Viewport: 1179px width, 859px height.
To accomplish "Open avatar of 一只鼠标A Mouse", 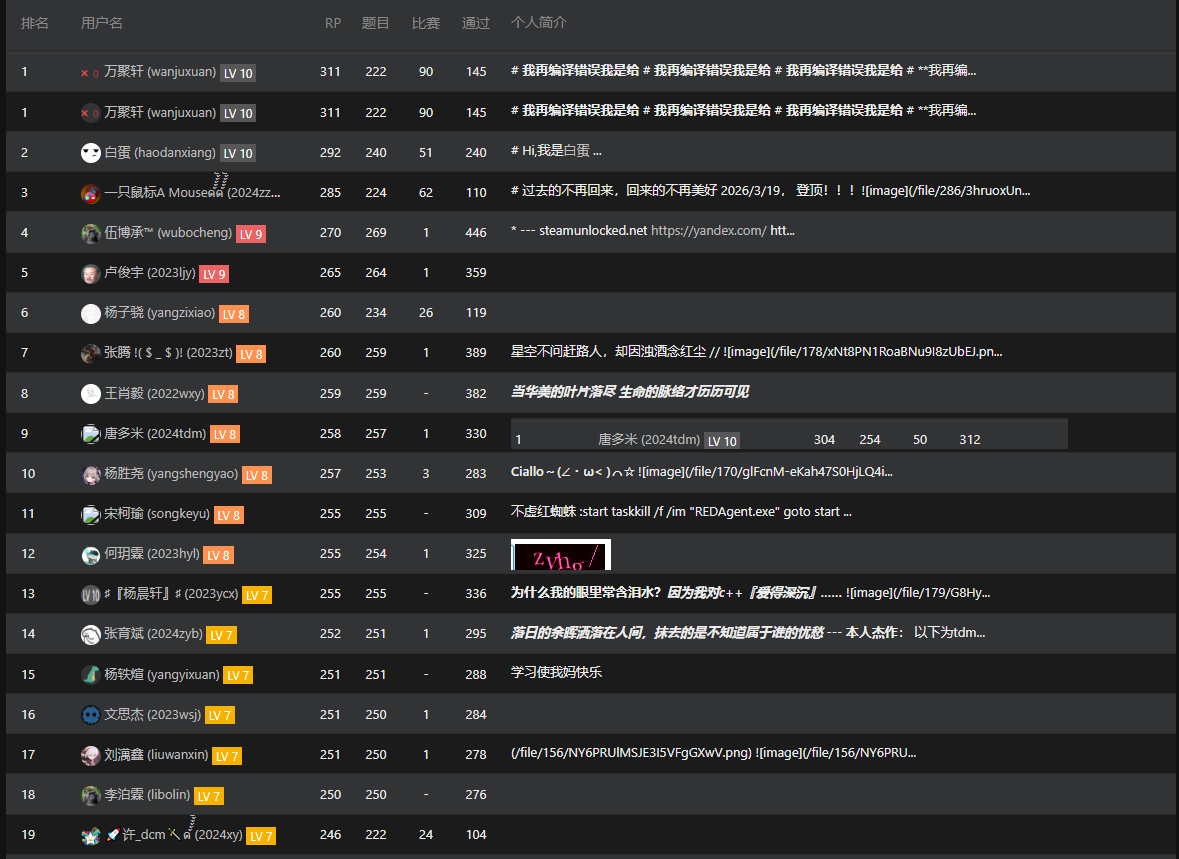I will [90, 193].
